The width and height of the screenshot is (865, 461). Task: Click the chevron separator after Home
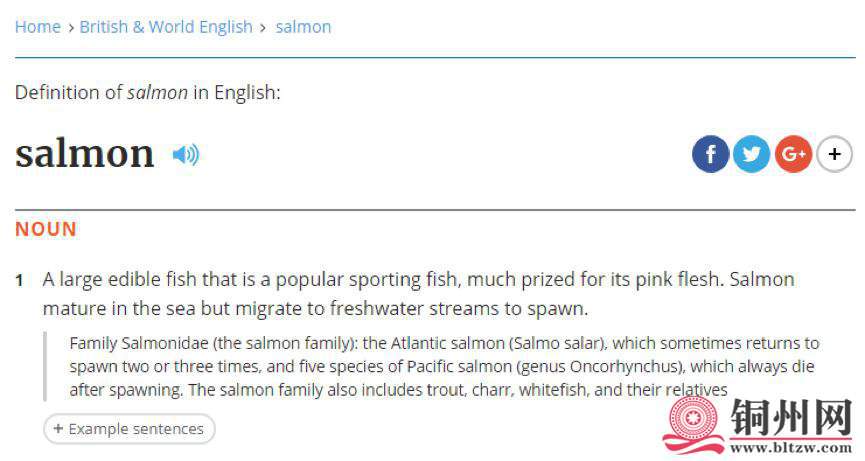tap(71, 28)
